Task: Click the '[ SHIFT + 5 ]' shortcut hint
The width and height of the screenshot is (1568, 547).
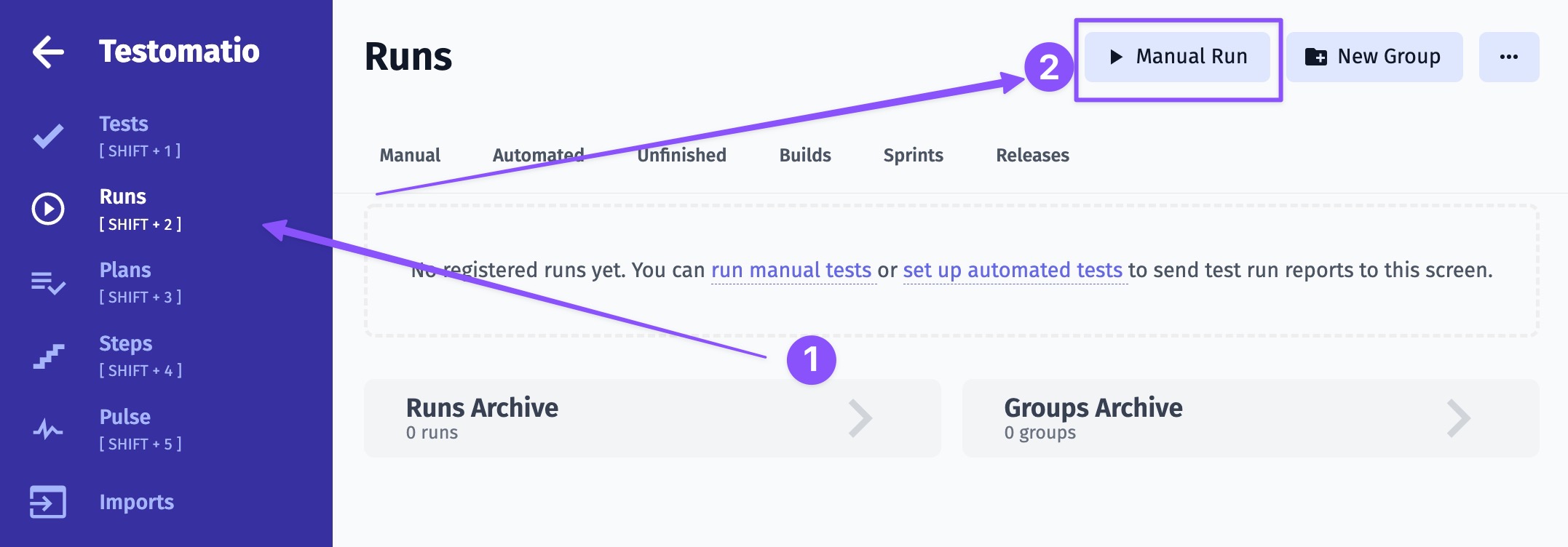Action: (140, 444)
